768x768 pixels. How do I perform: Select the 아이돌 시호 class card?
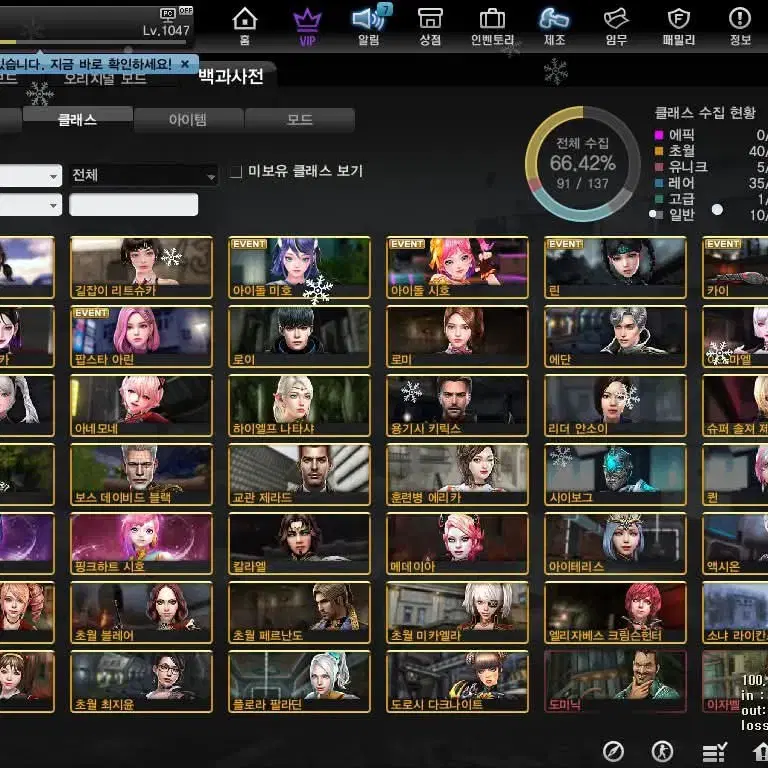coord(457,267)
